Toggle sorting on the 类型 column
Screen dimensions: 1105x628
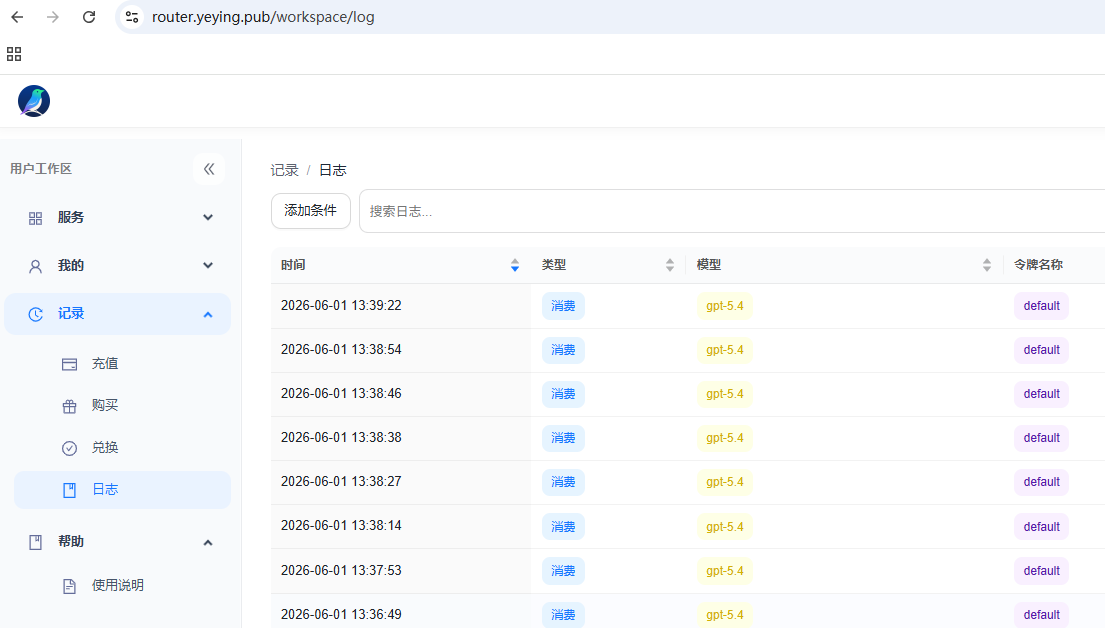click(x=669, y=265)
